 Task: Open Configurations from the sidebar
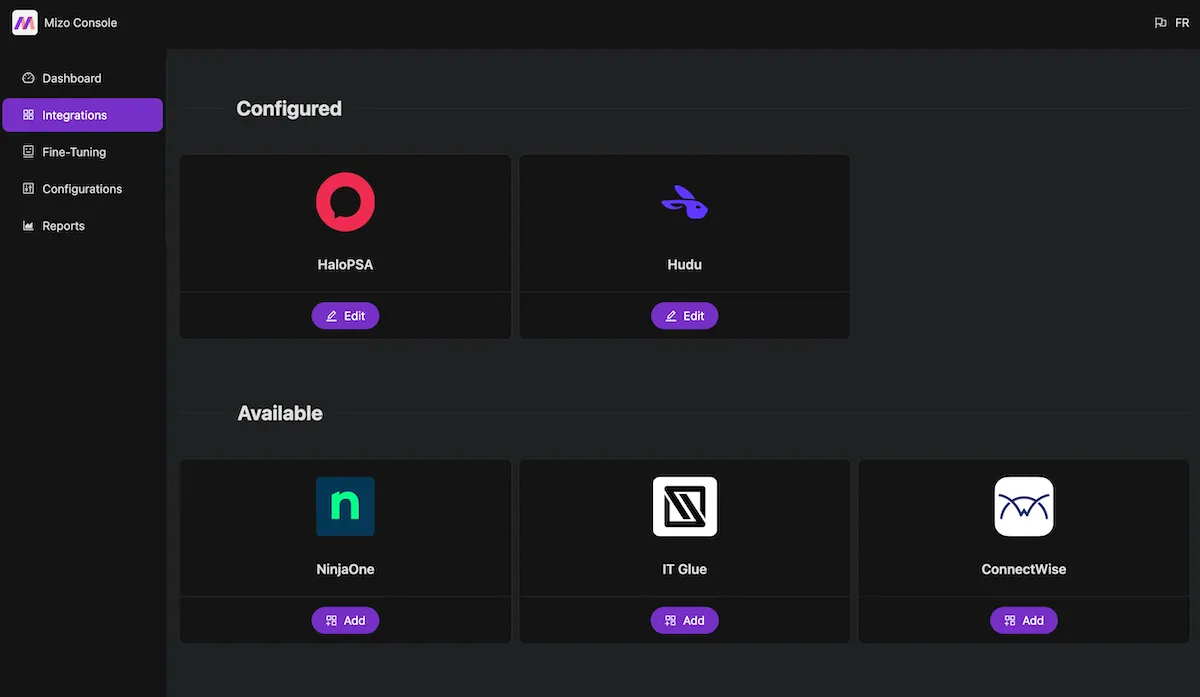coord(81,189)
